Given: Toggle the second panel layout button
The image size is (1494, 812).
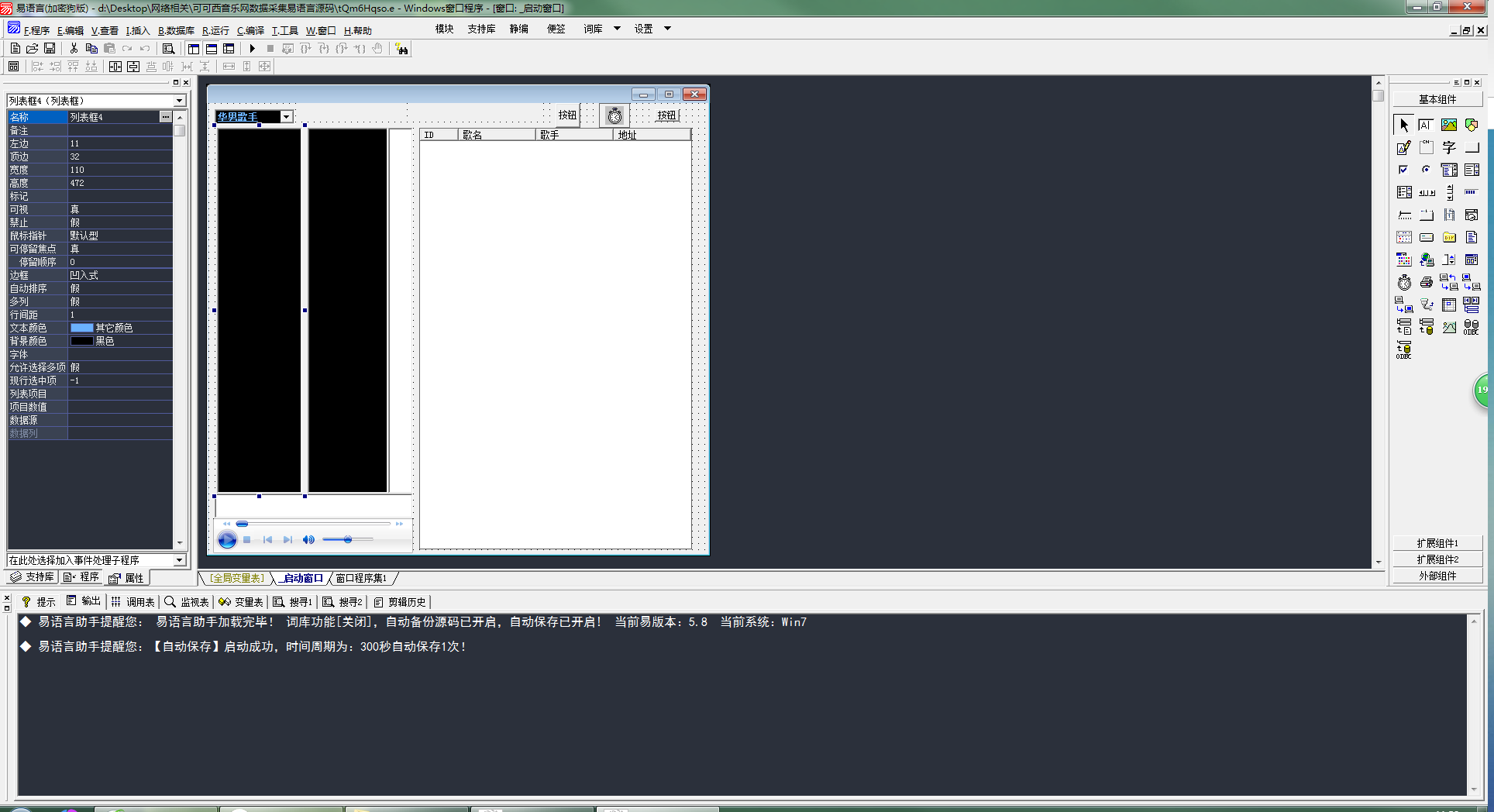Looking at the screenshot, I should point(211,48).
